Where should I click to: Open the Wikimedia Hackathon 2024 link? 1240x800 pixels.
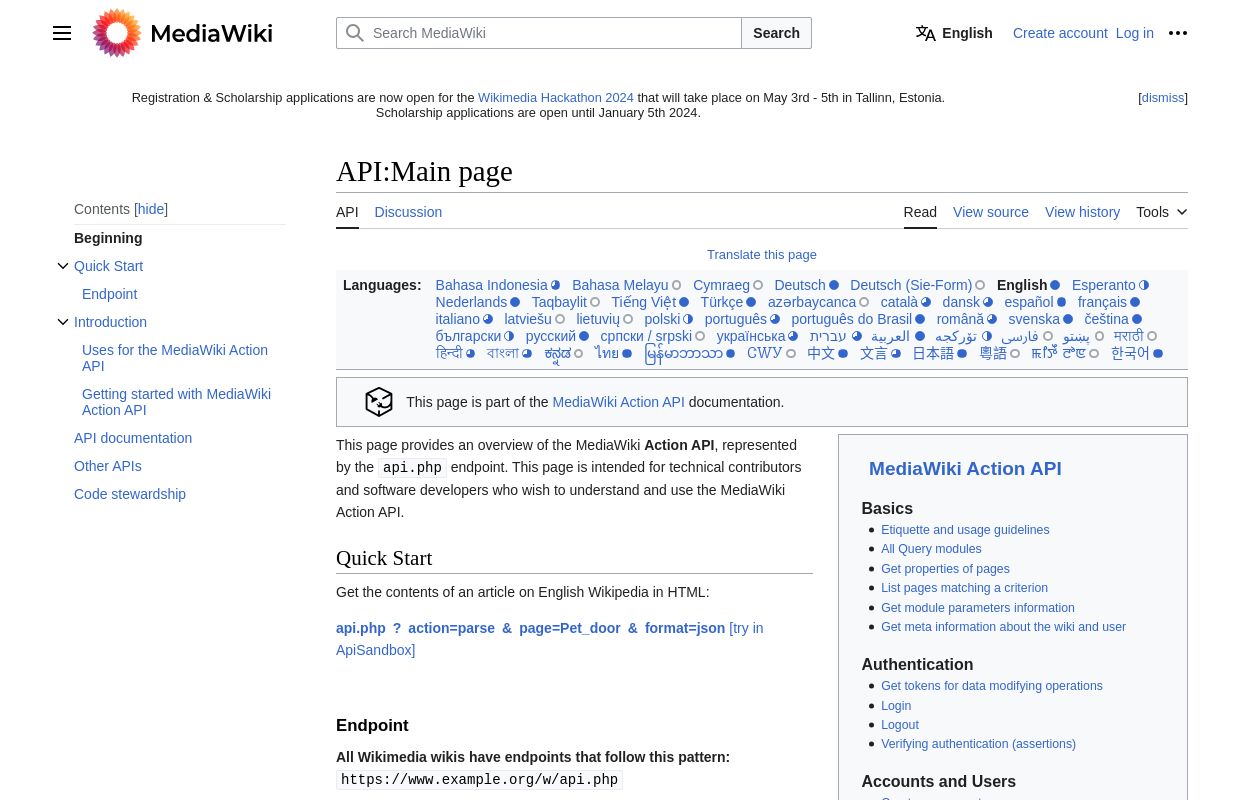coord(556,97)
